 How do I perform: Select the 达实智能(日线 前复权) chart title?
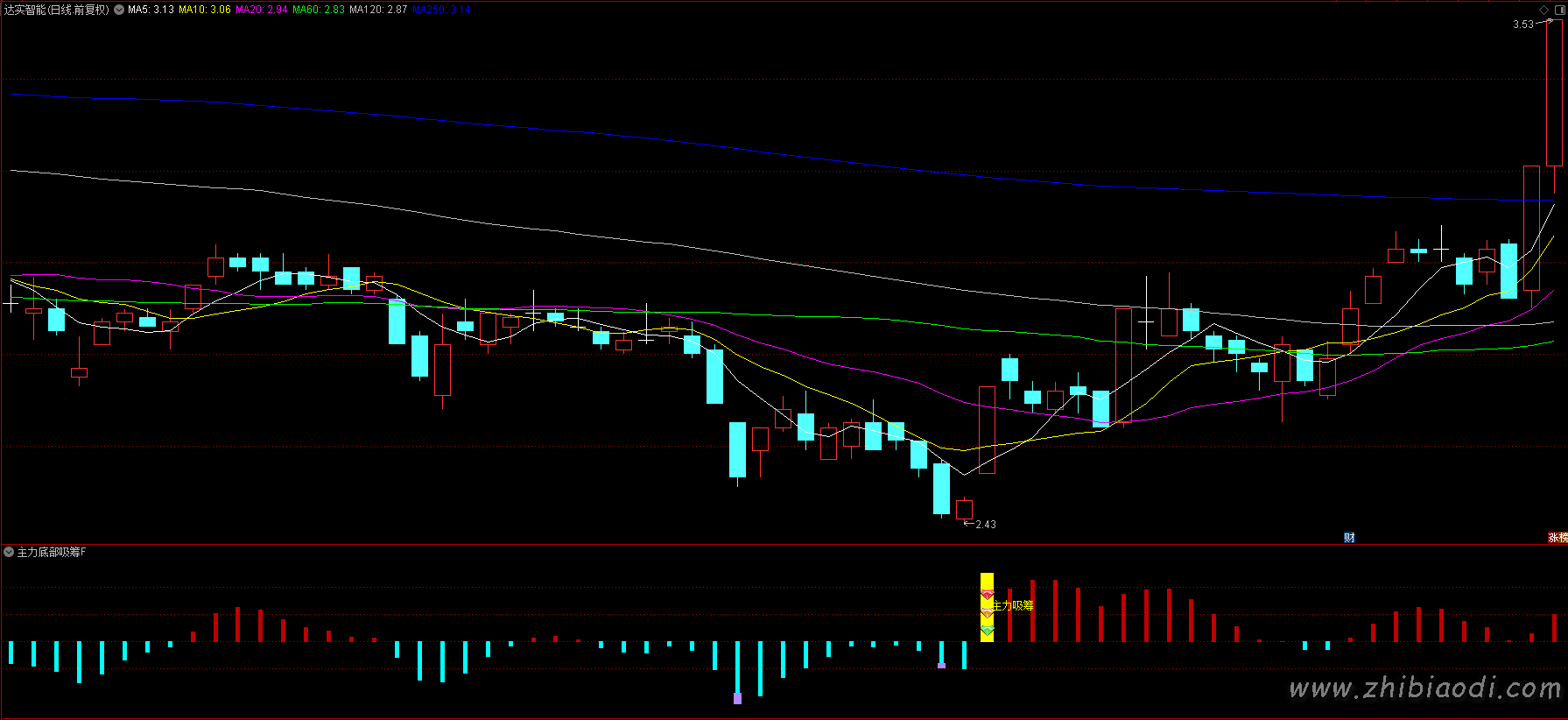point(57,10)
